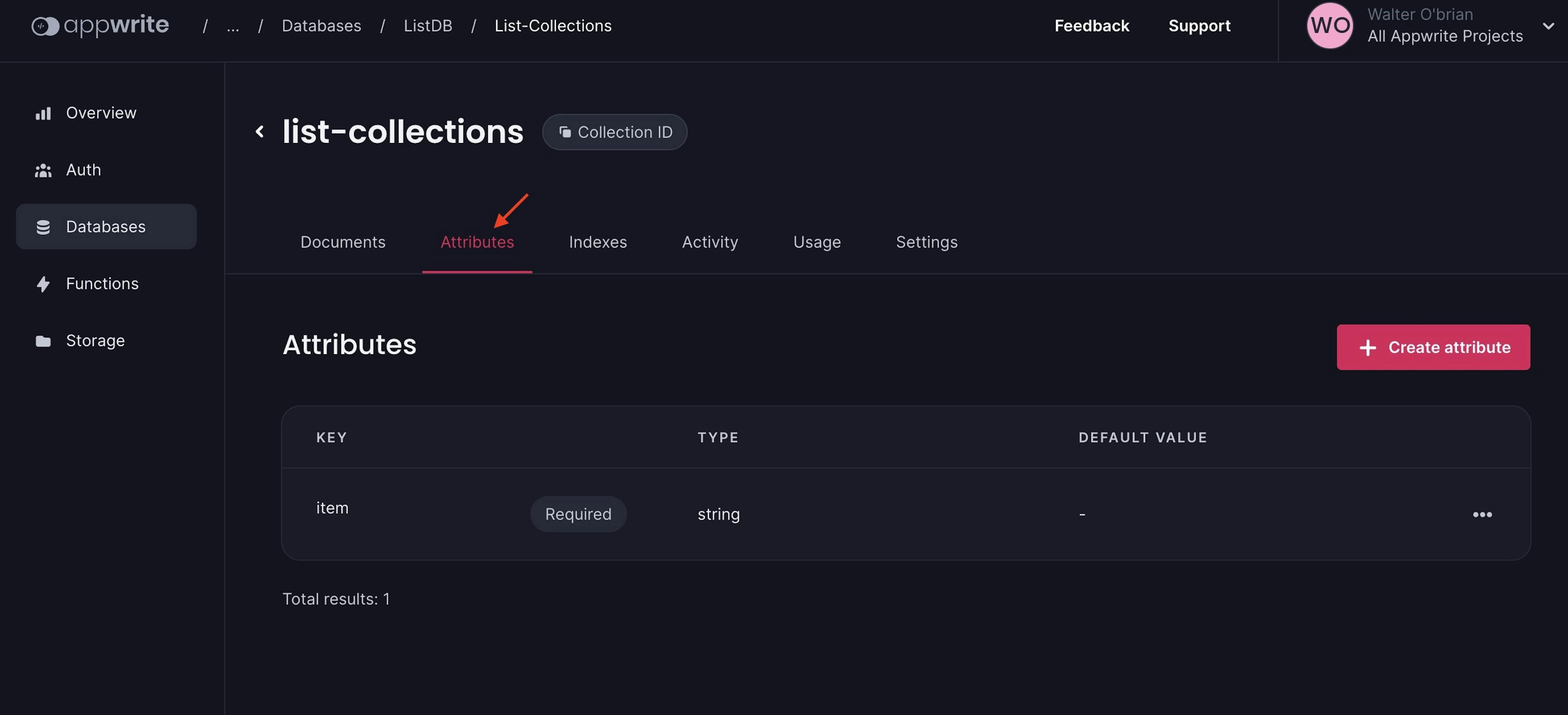Click the Functions lightning bolt icon
Viewport: 1568px width, 715px height.
(43, 284)
